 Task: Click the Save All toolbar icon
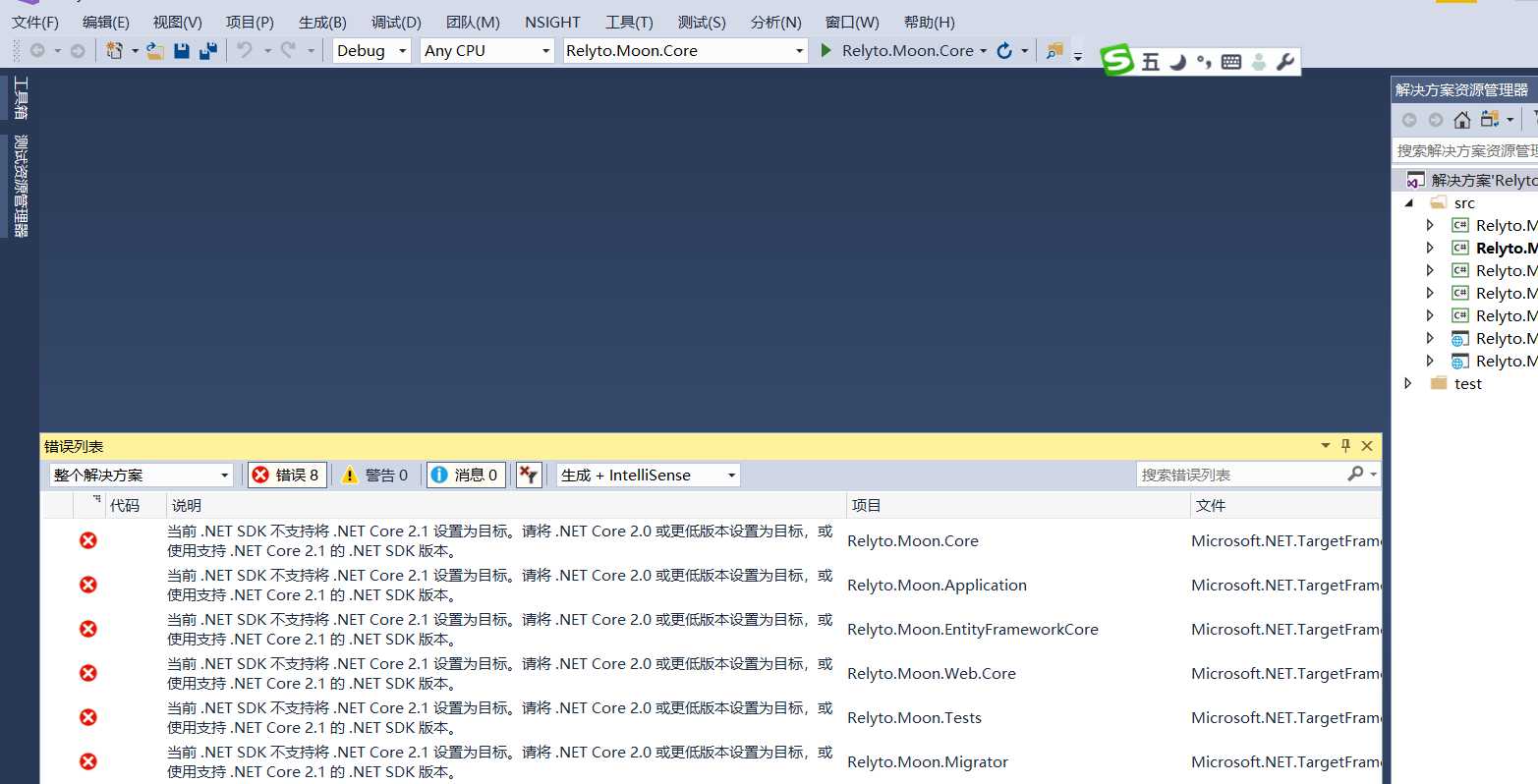[208, 51]
